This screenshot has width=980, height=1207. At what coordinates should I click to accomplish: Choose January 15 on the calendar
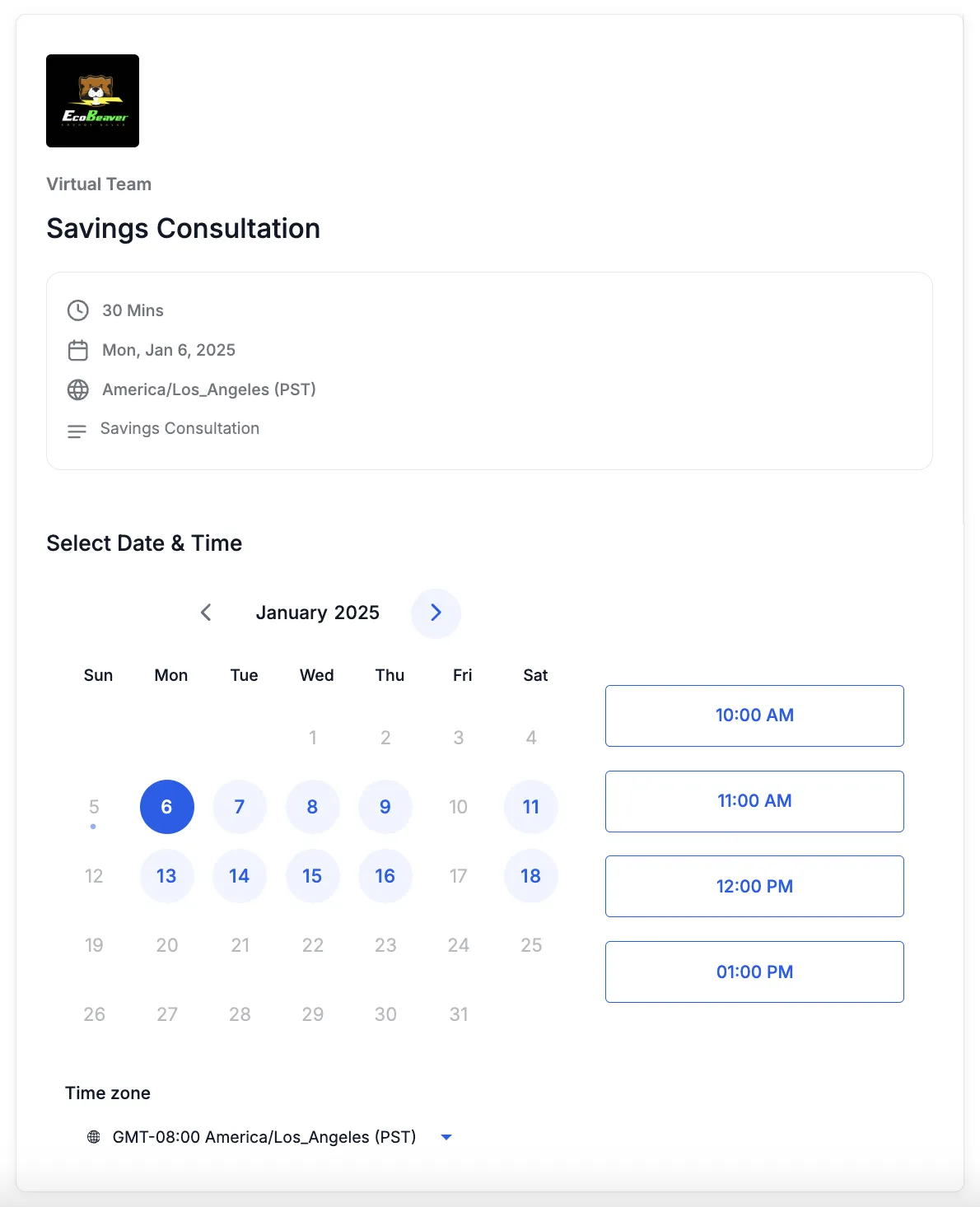pos(312,876)
